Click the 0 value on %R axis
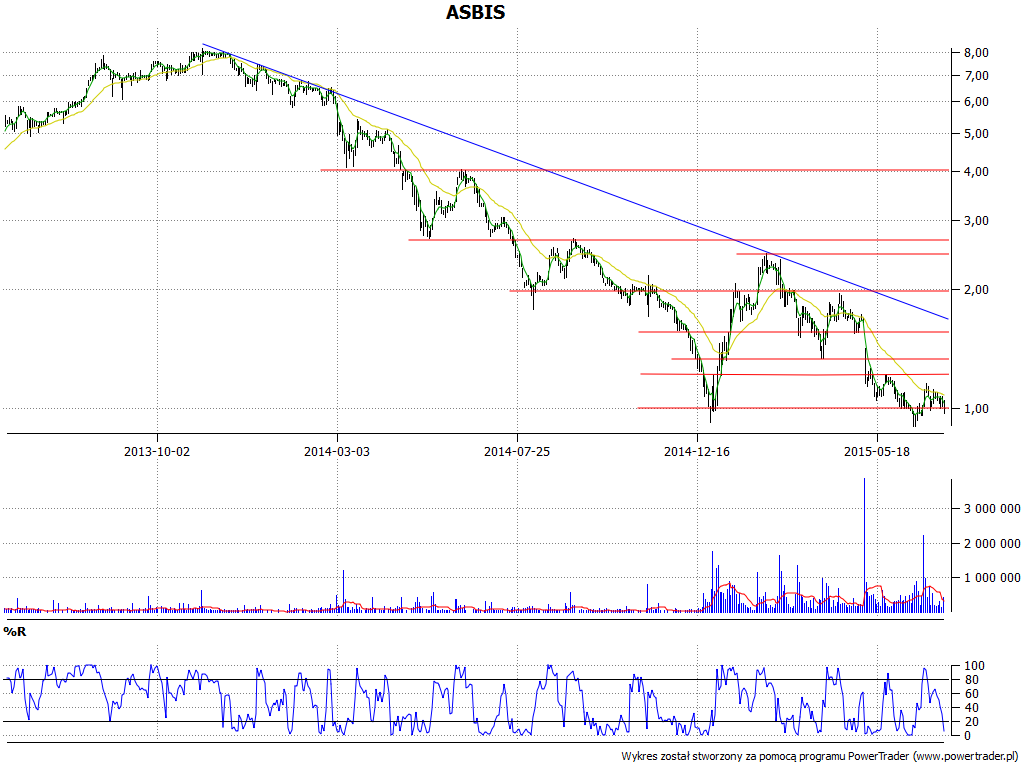 point(968,736)
